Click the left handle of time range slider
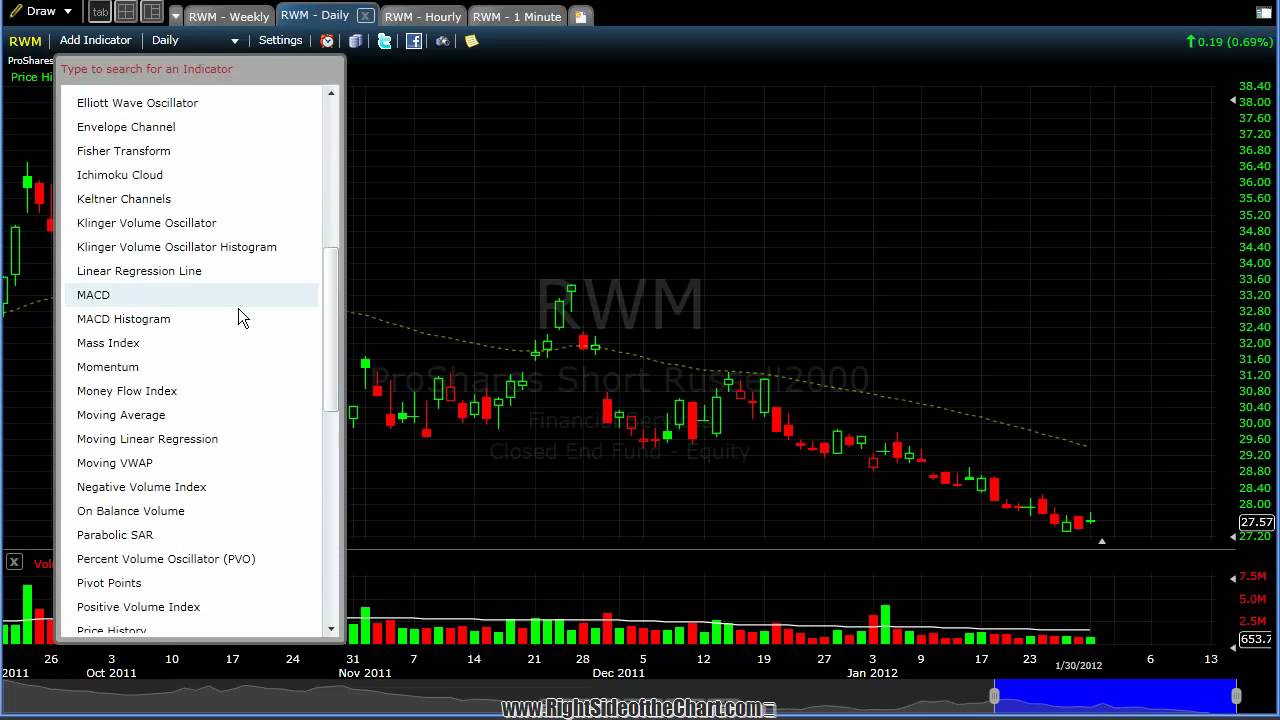The image size is (1280, 720). coord(994,695)
